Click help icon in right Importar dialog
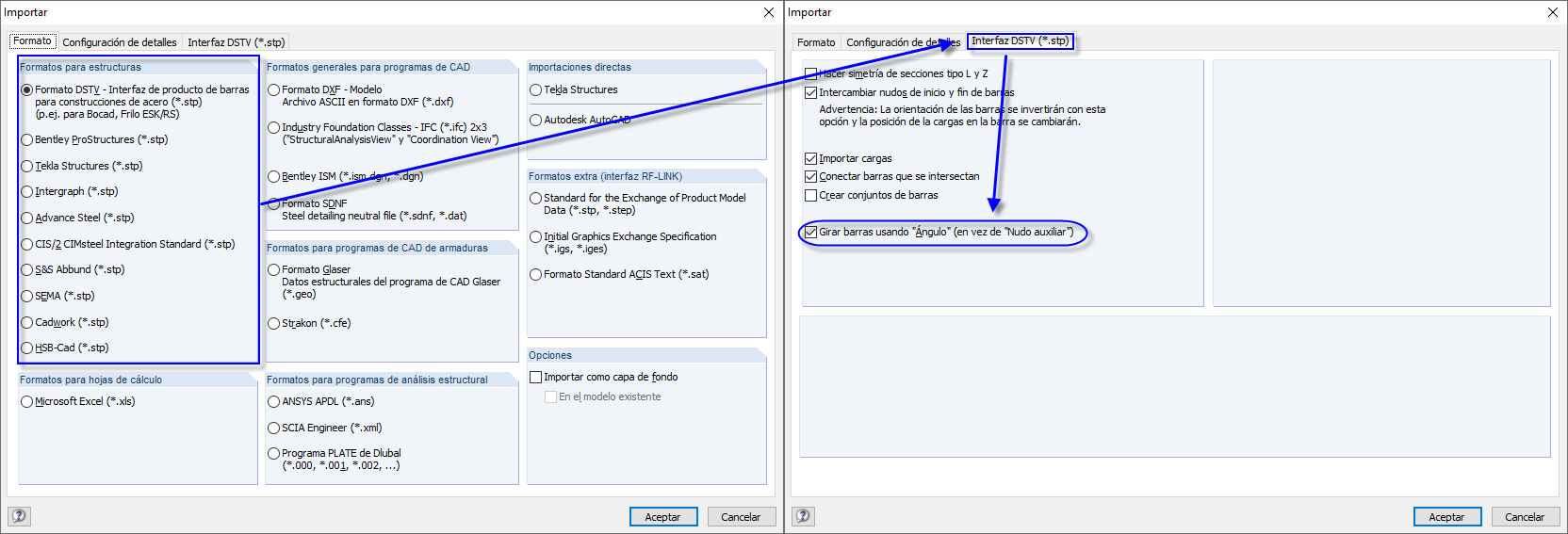Viewport: 1568px width, 534px height. (804, 516)
